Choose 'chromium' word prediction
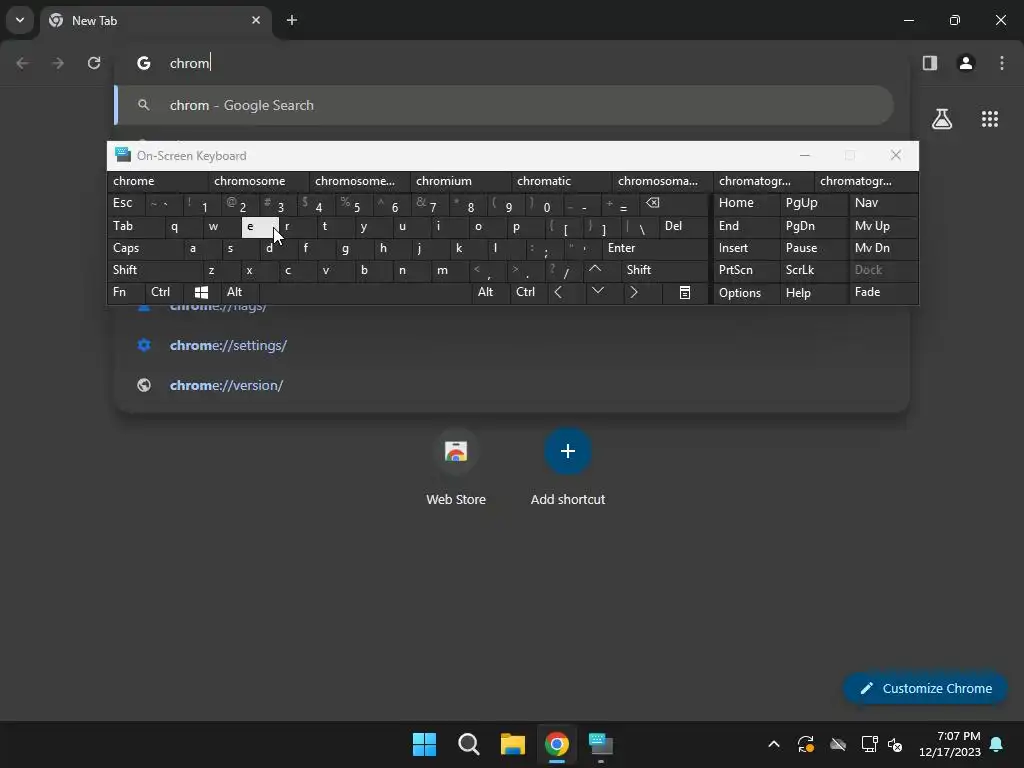 (460, 181)
